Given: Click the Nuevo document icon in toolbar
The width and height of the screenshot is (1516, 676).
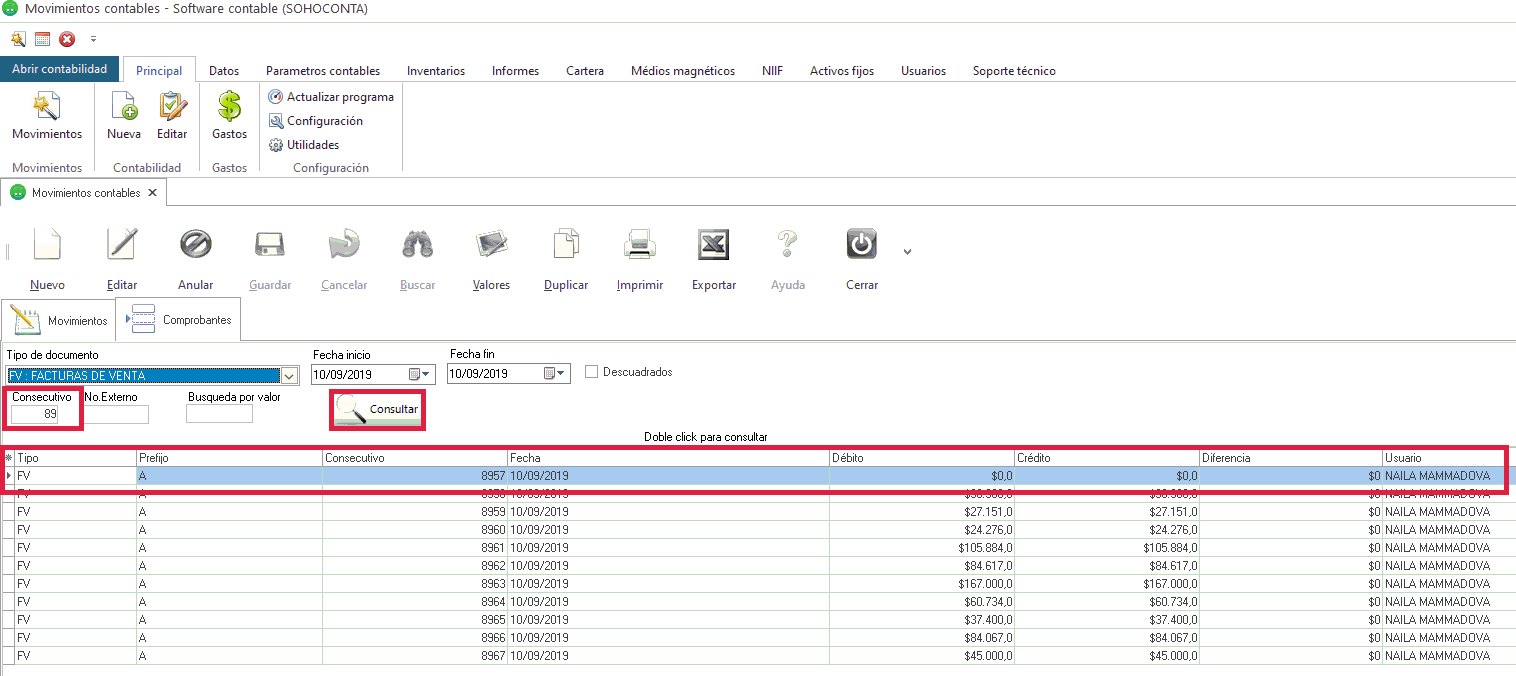Looking at the screenshot, I should coord(47,245).
